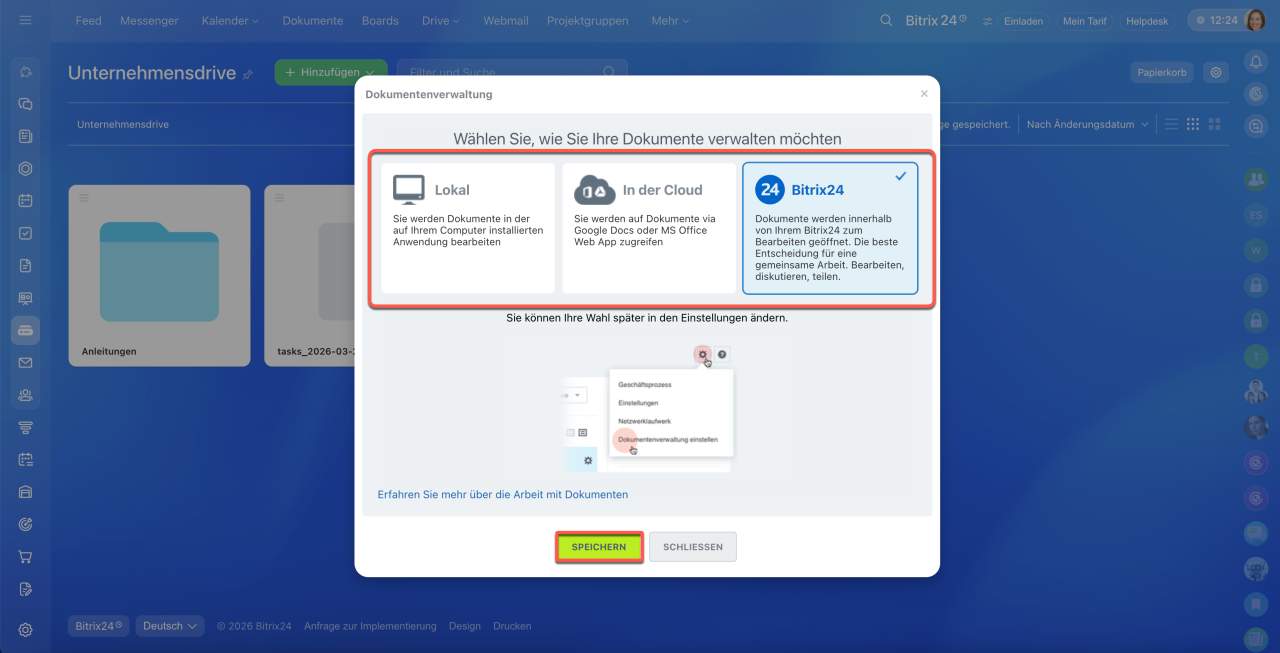
Task: Open the hamburger main menu icon
Action: click(25, 20)
